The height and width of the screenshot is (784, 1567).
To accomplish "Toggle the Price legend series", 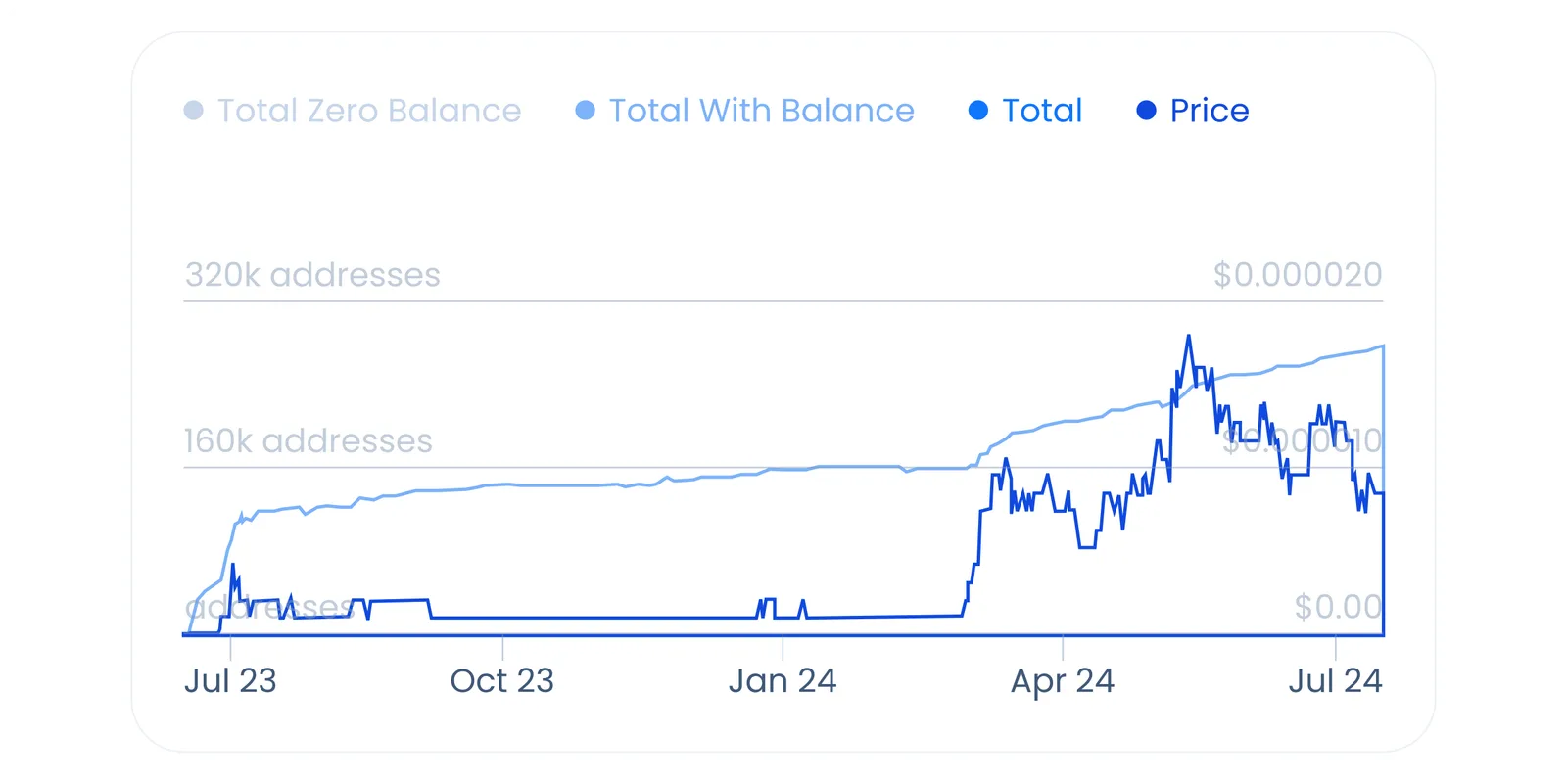I will coord(1193,111).
